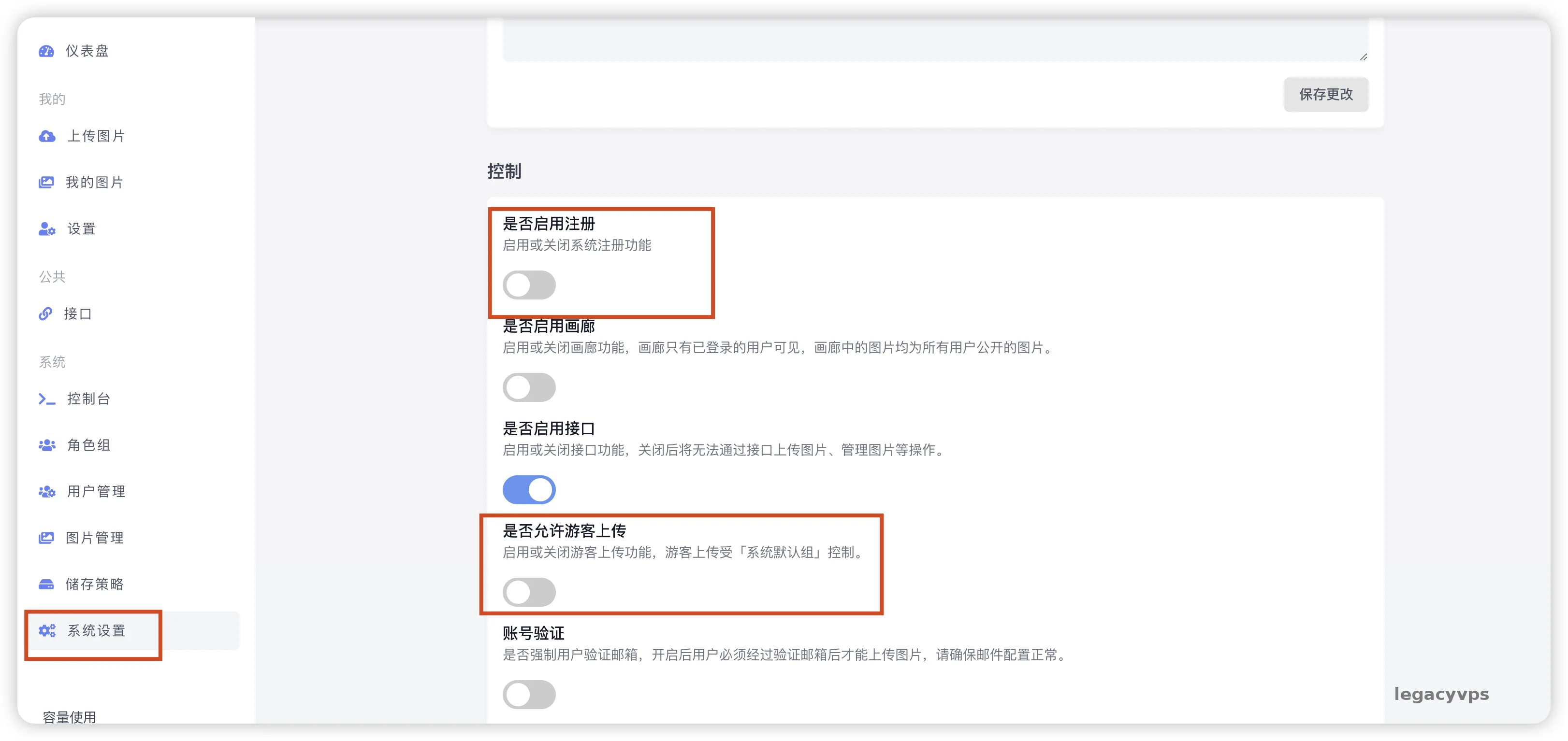Click the cloud upload icon

tap(47, 136)
